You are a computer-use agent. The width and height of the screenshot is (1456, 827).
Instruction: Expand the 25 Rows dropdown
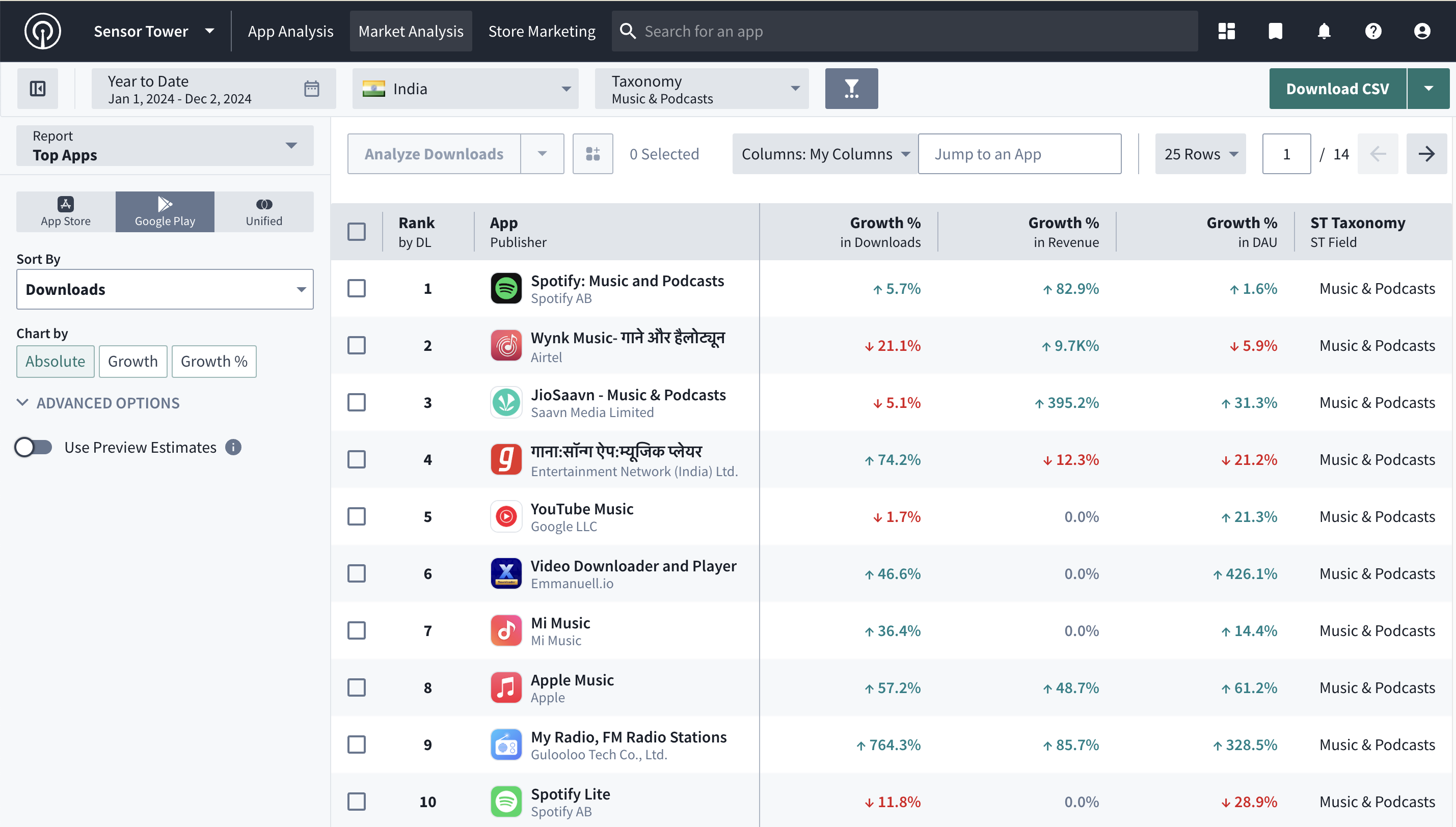click(1200, 154)
